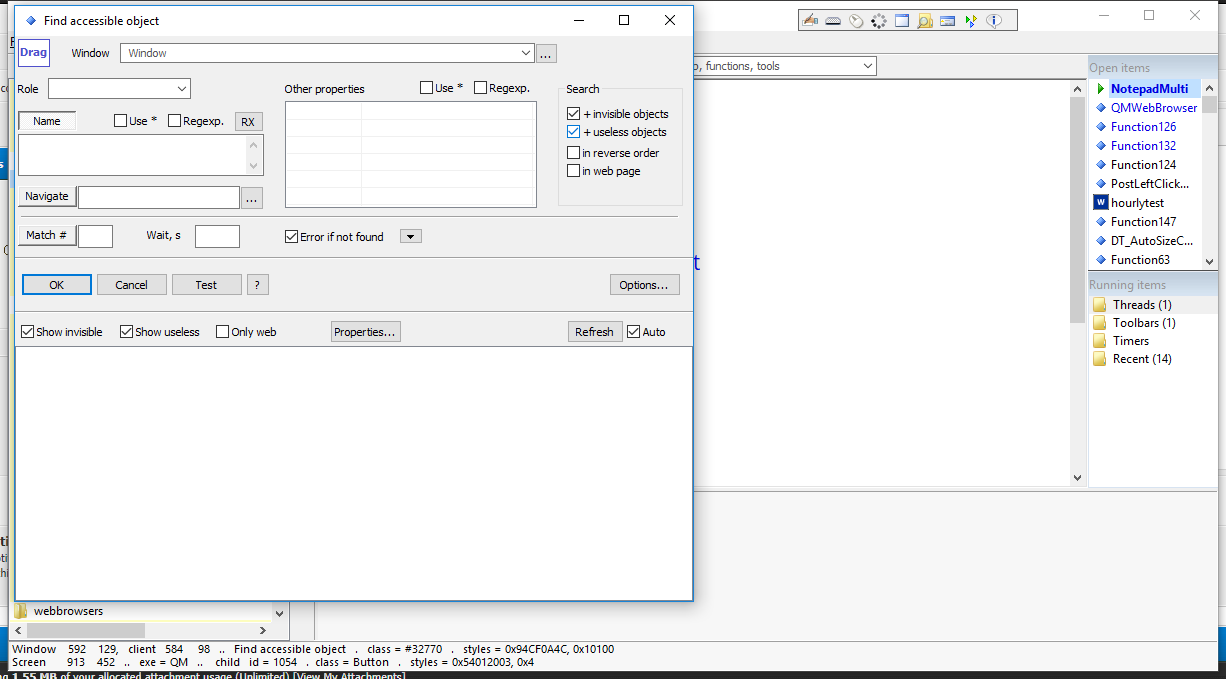This screenshot has height=679, width=1226.
Task: Click the horizontal scrollbar thumb under webbrowsers
Action: pyautogui.click(x=85, y=630)
